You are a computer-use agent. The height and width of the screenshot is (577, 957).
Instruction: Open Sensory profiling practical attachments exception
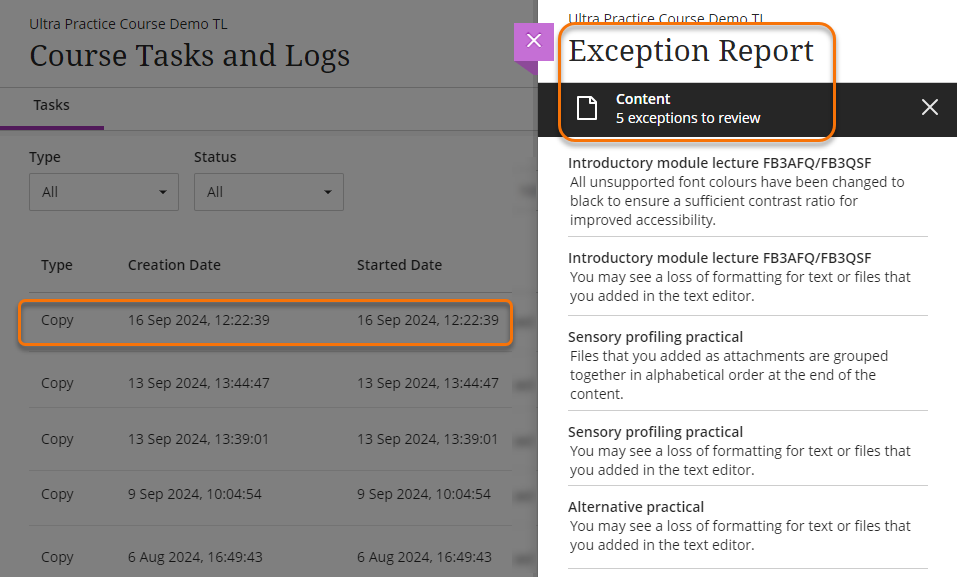pos(655,337)
